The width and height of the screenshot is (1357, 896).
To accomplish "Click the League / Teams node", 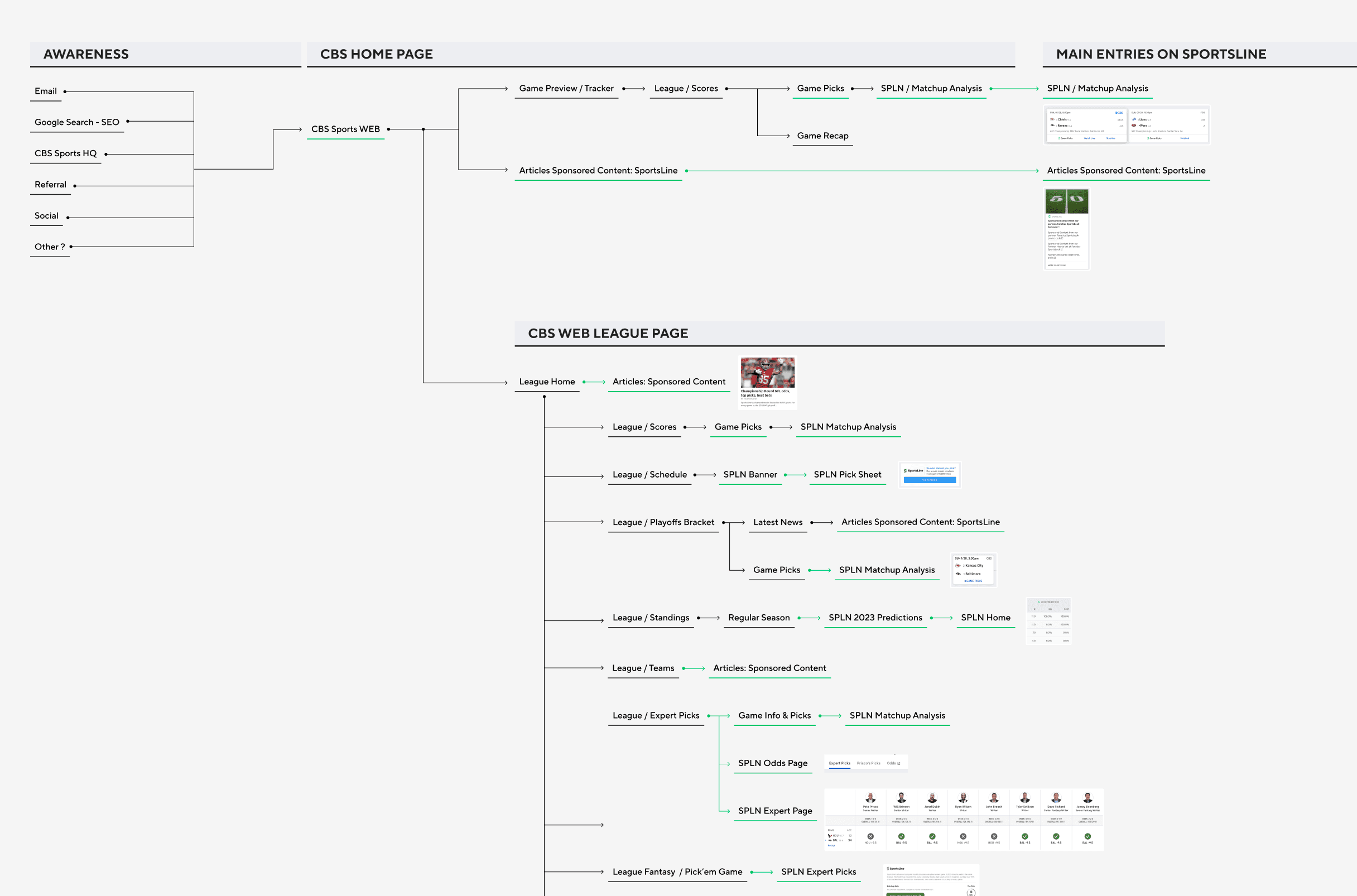I will coord(643,668).
